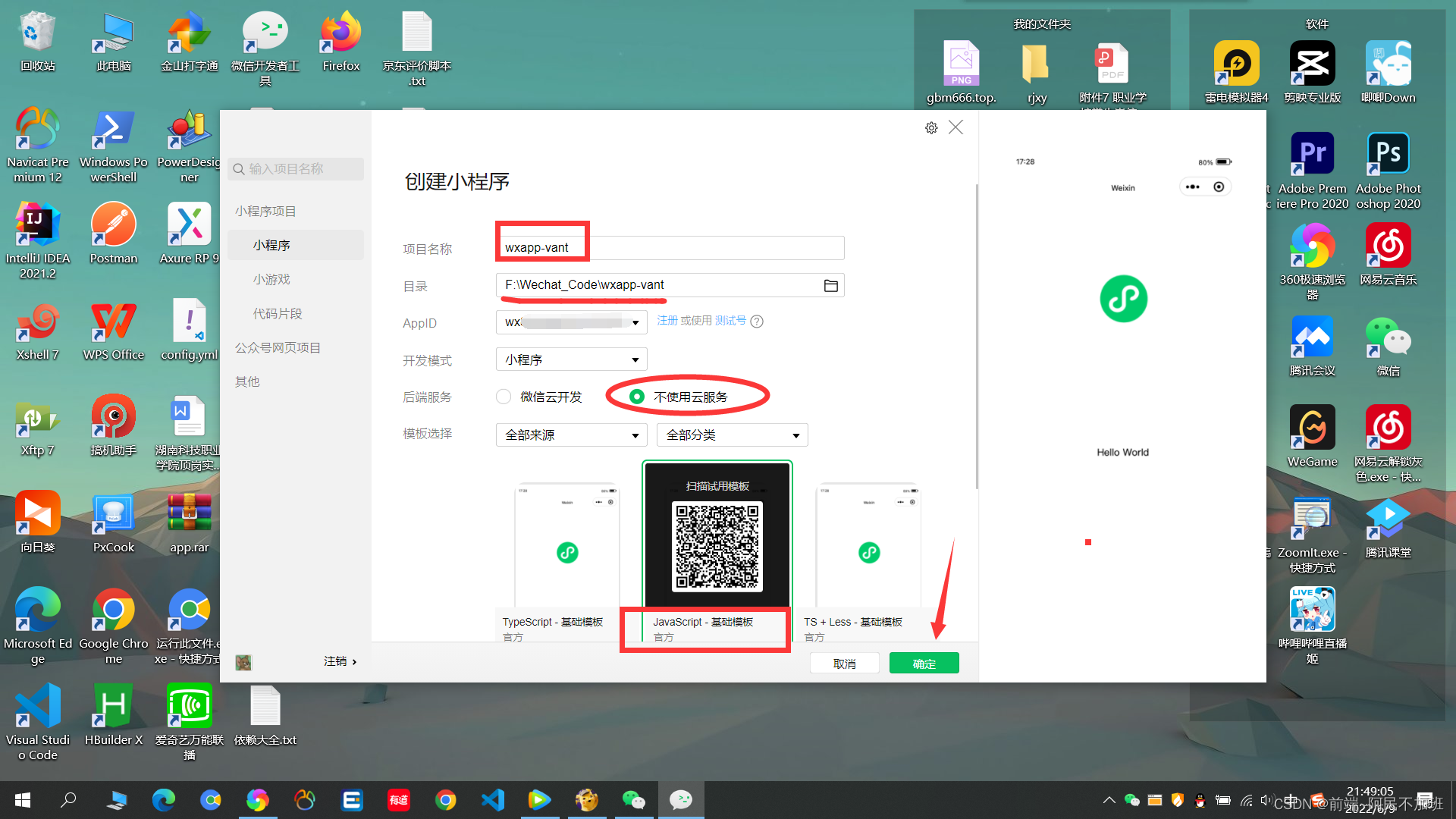This screenshot has width=1456, height=819.
Task: Show hidden system tray icons chevron
Action: click(x=1109, y=800)
